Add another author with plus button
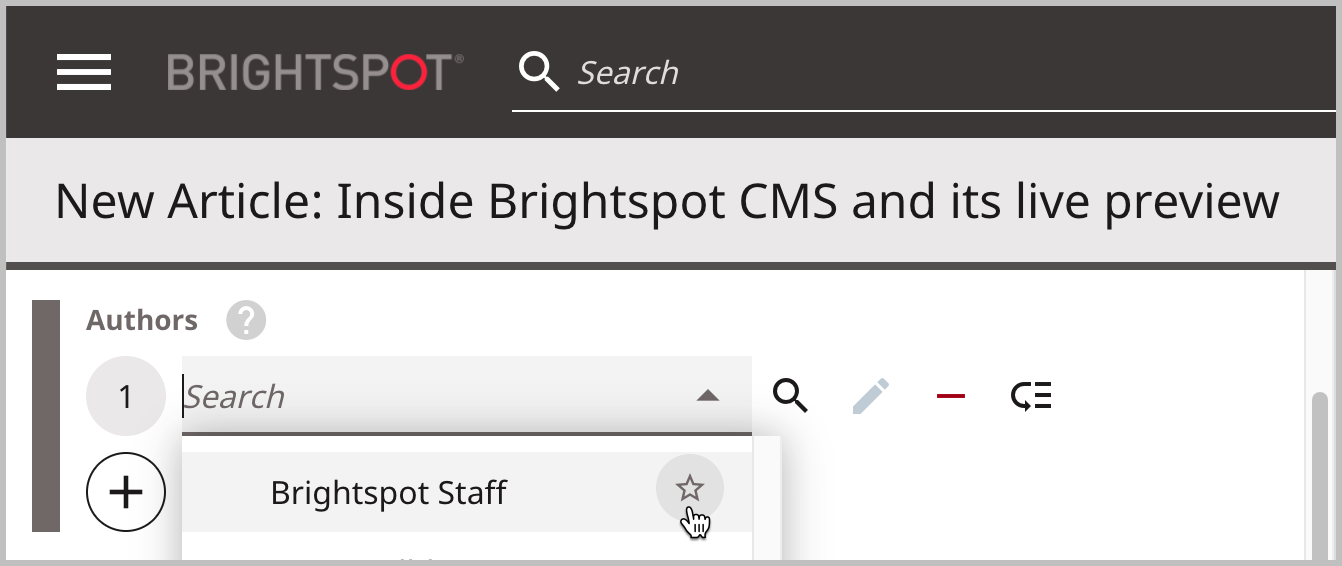Screen dimensions: 1342x566 [126, 492]
